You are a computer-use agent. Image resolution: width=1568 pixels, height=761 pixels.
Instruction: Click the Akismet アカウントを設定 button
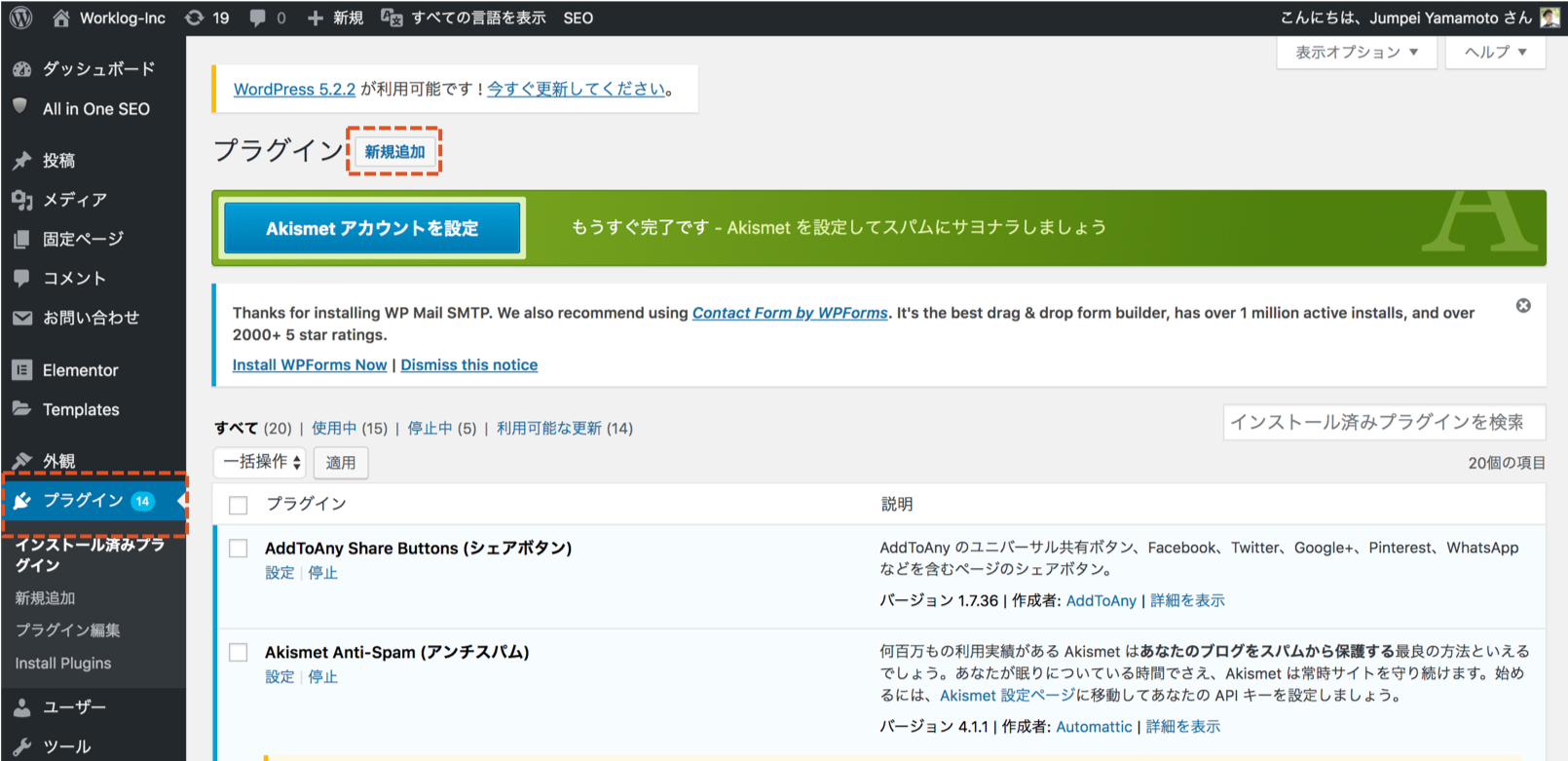tap(372, 228)
